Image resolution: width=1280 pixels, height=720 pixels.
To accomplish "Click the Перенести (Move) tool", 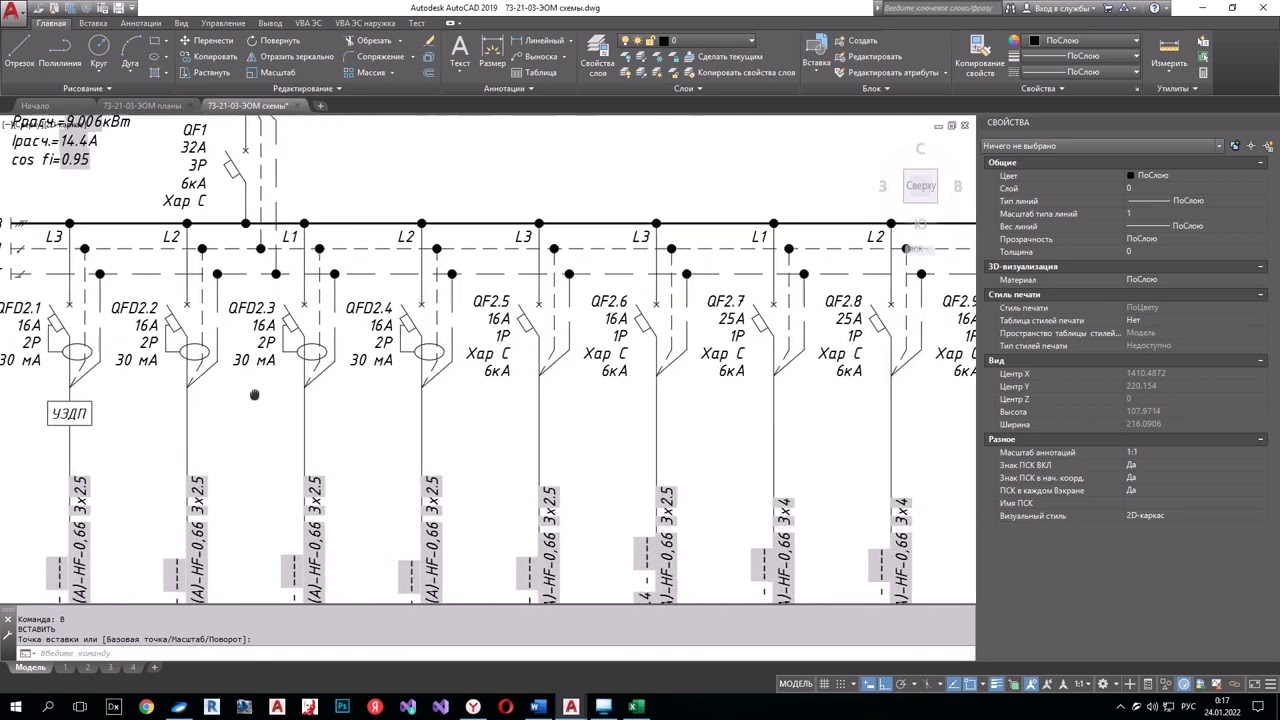I will [x=206, y=41].
